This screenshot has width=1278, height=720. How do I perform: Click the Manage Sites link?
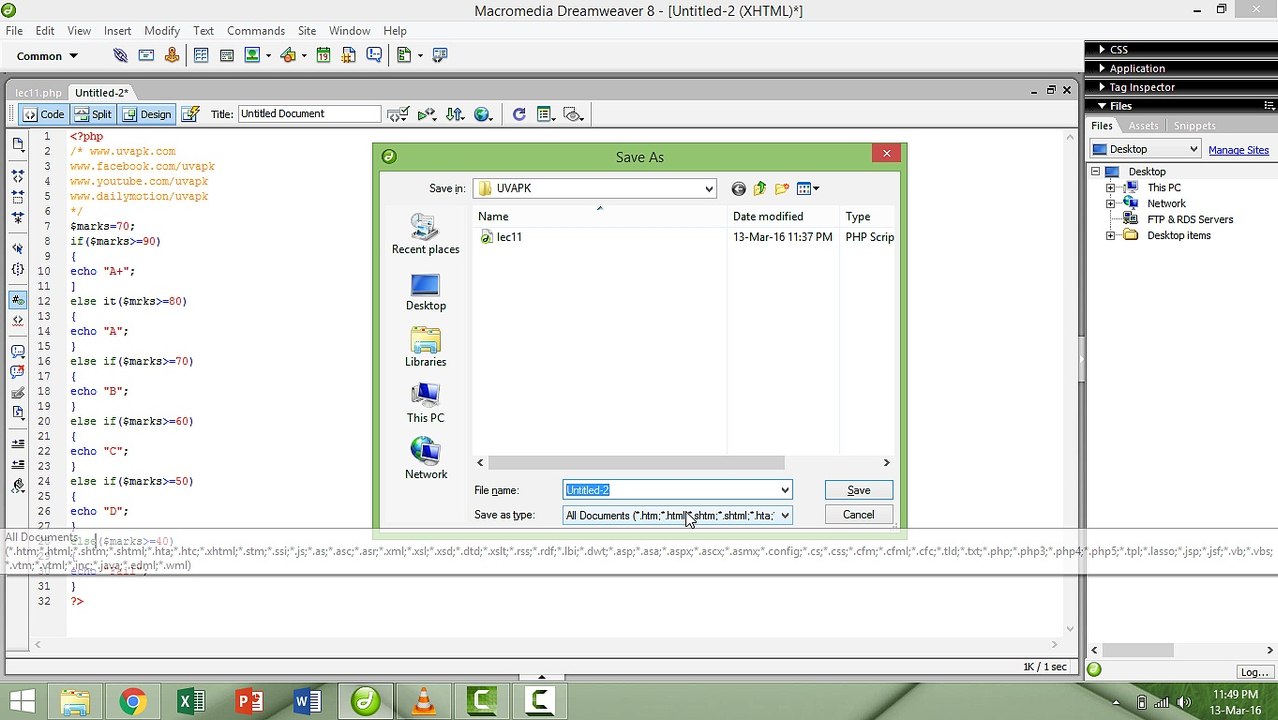point(1238,150)
